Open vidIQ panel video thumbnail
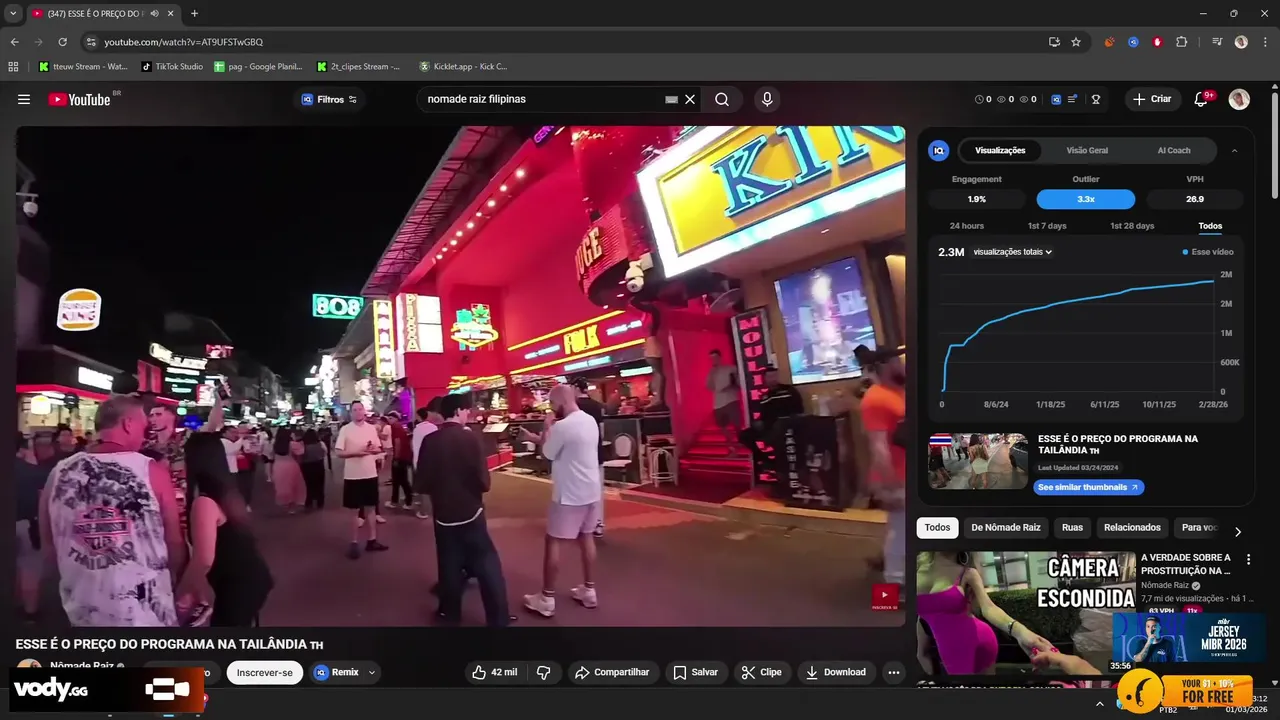This screenshot has width=1280, height=720. [978, 461]
